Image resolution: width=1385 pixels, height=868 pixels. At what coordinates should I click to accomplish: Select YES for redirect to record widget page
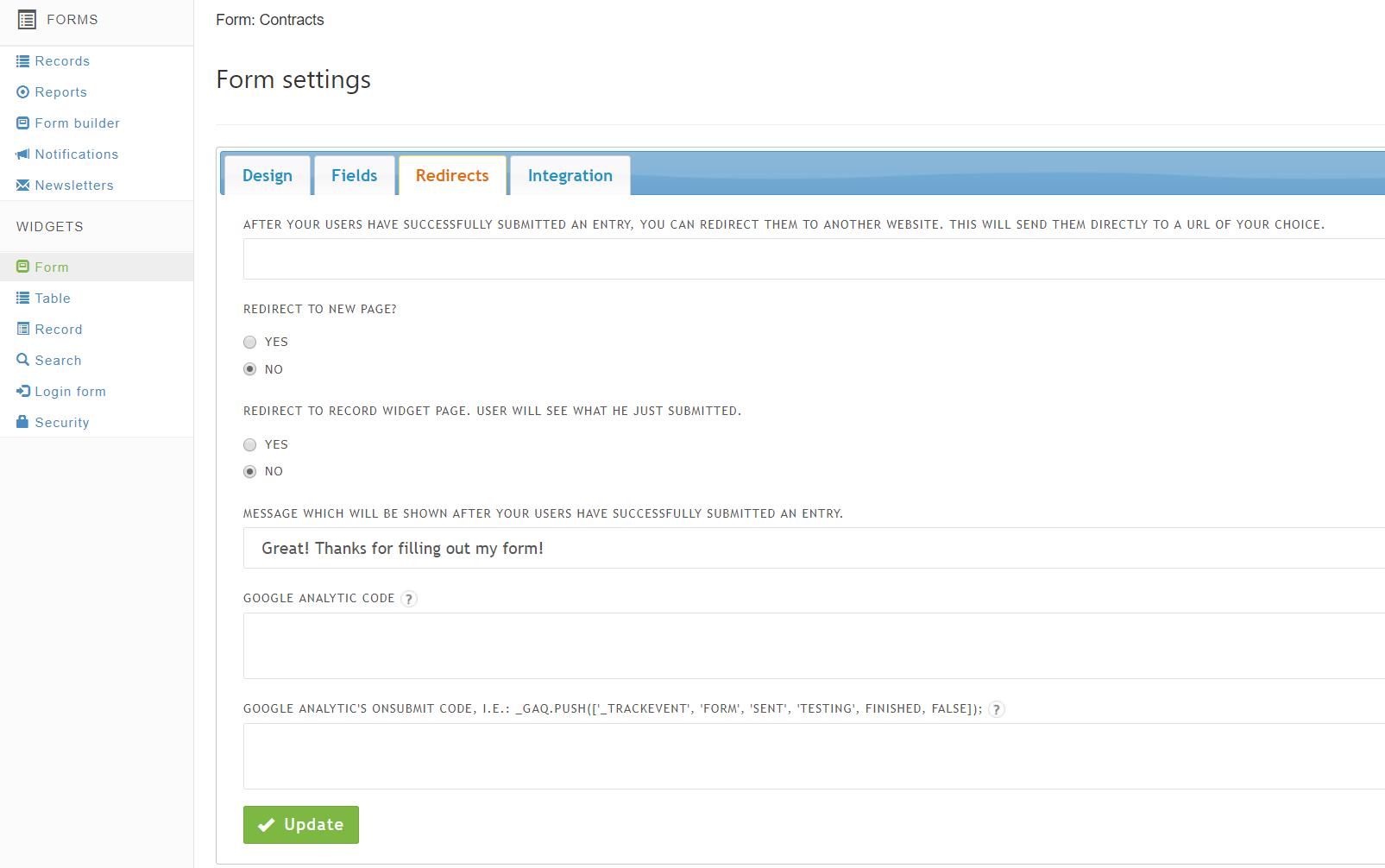point(249,445)
